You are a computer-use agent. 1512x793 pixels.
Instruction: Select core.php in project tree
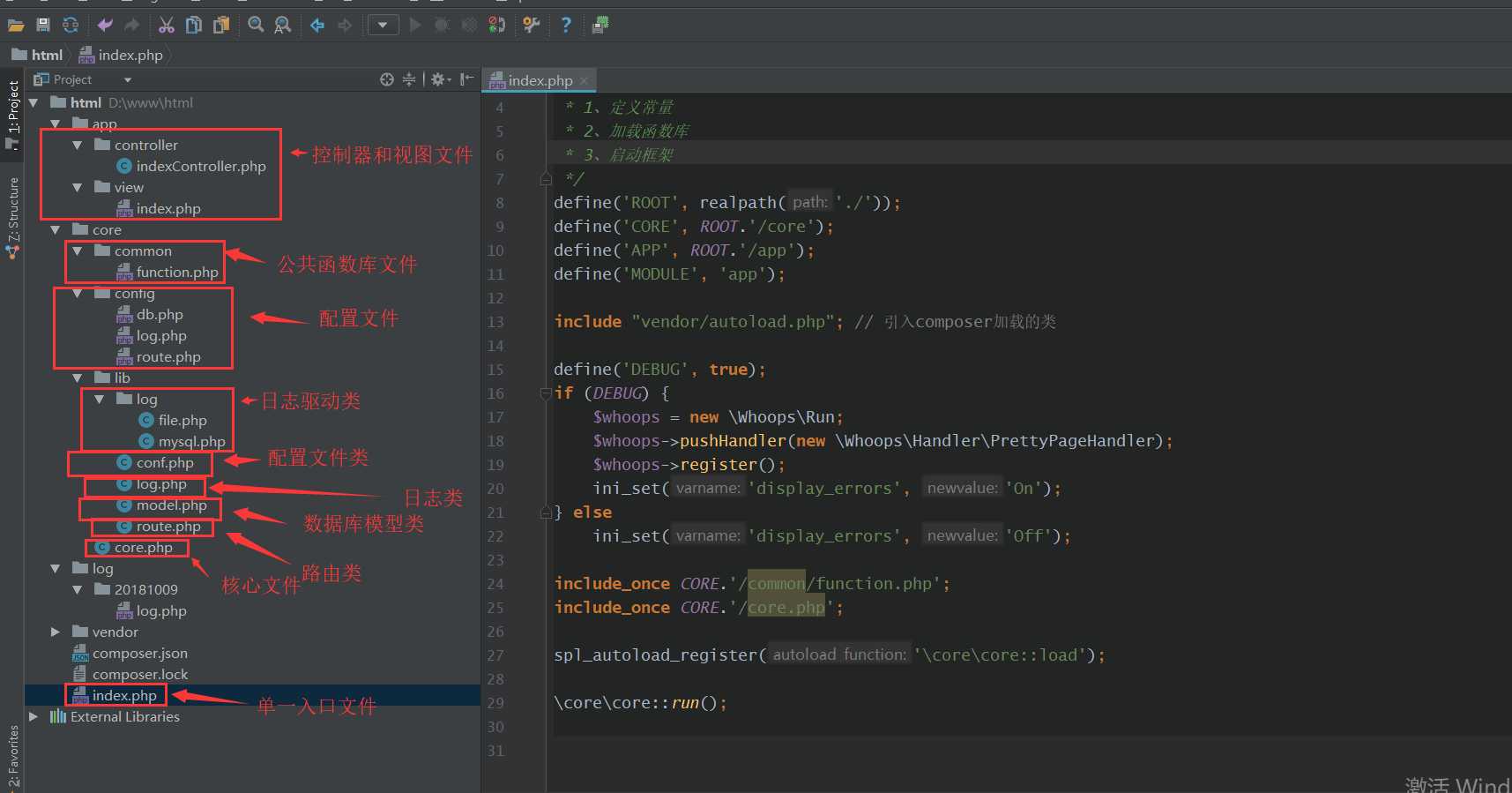click(133, 547)
